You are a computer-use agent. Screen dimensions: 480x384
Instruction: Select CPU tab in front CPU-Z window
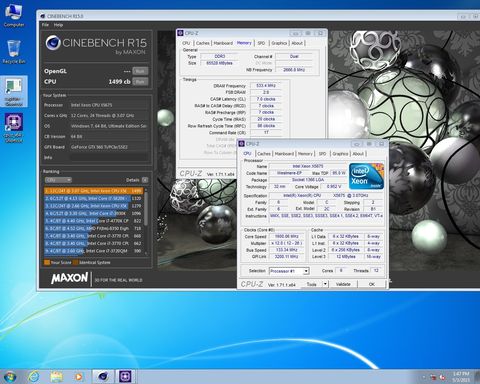(x=247, y=153)
